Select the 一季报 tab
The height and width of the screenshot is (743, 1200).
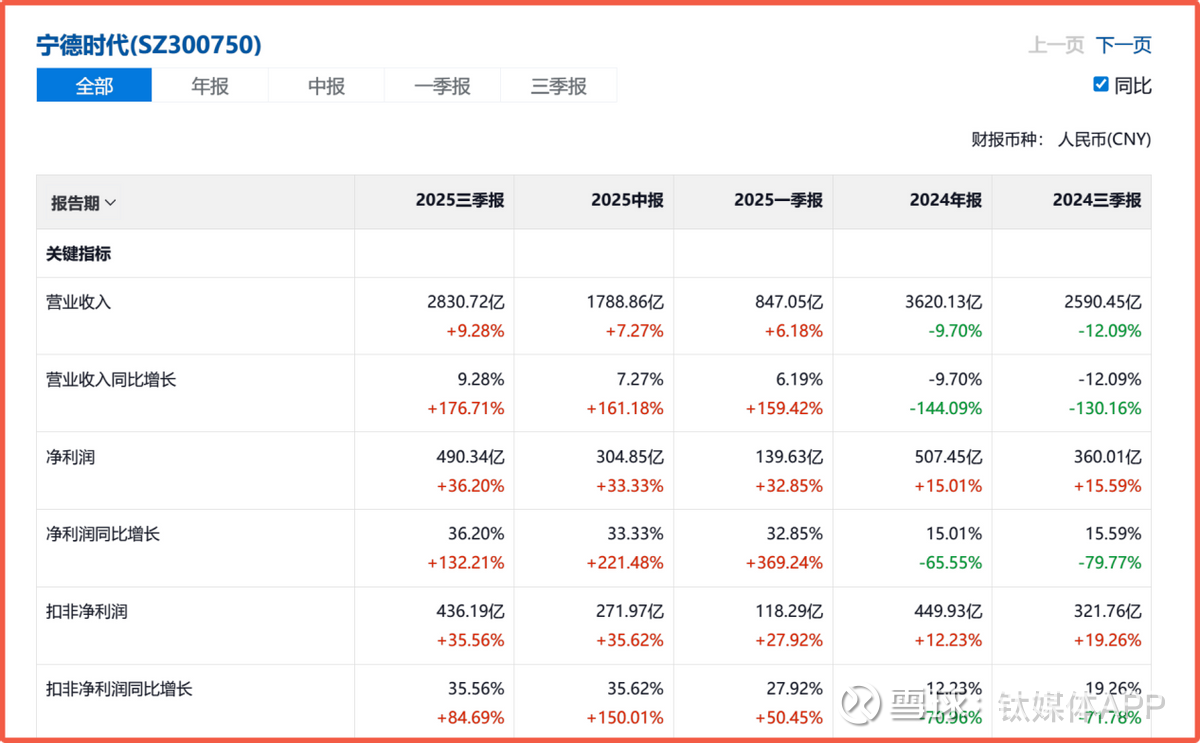point(442,86)
